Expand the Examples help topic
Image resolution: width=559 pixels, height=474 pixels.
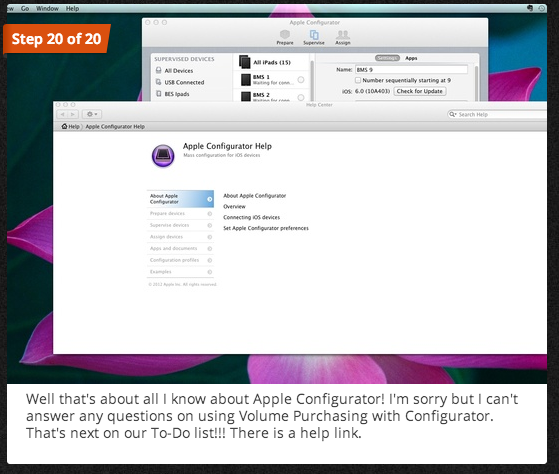coord(180,272)
